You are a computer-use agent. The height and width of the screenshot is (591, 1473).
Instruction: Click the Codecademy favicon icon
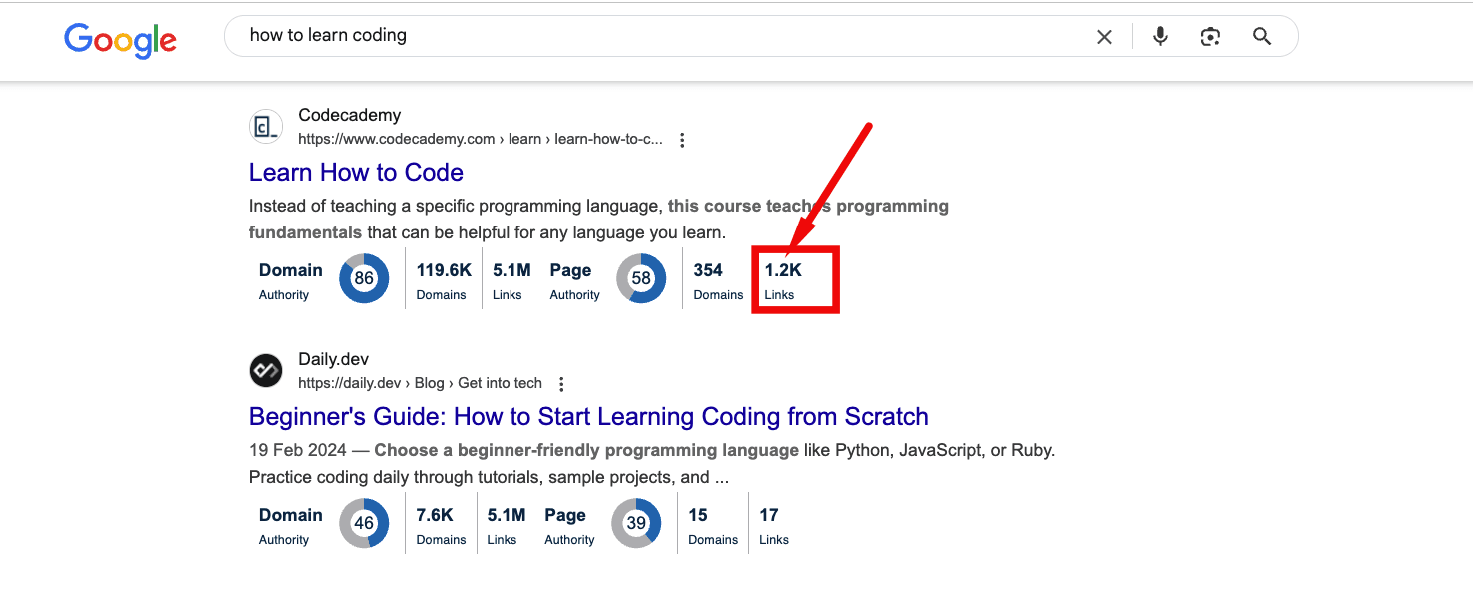click(x=265, y=127)
